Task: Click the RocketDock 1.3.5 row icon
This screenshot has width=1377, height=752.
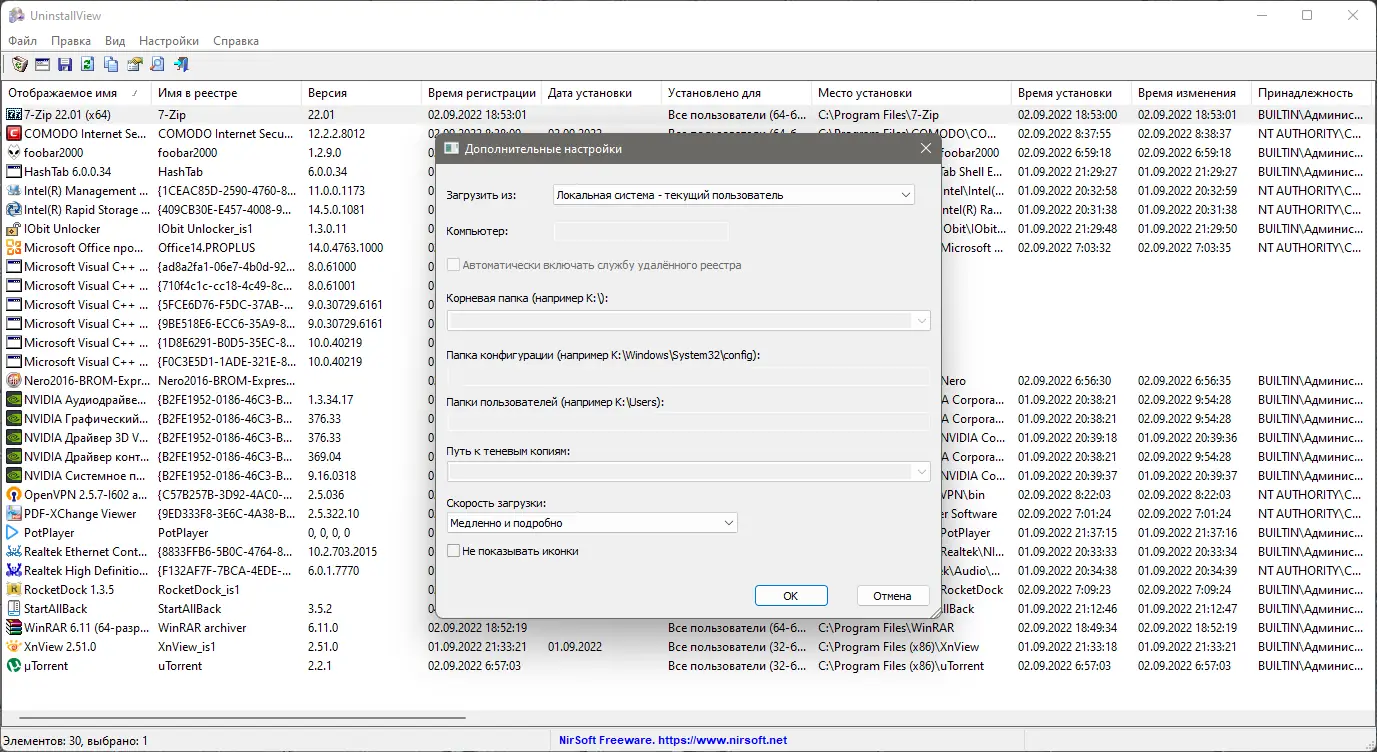Action: tap(14, 590)
